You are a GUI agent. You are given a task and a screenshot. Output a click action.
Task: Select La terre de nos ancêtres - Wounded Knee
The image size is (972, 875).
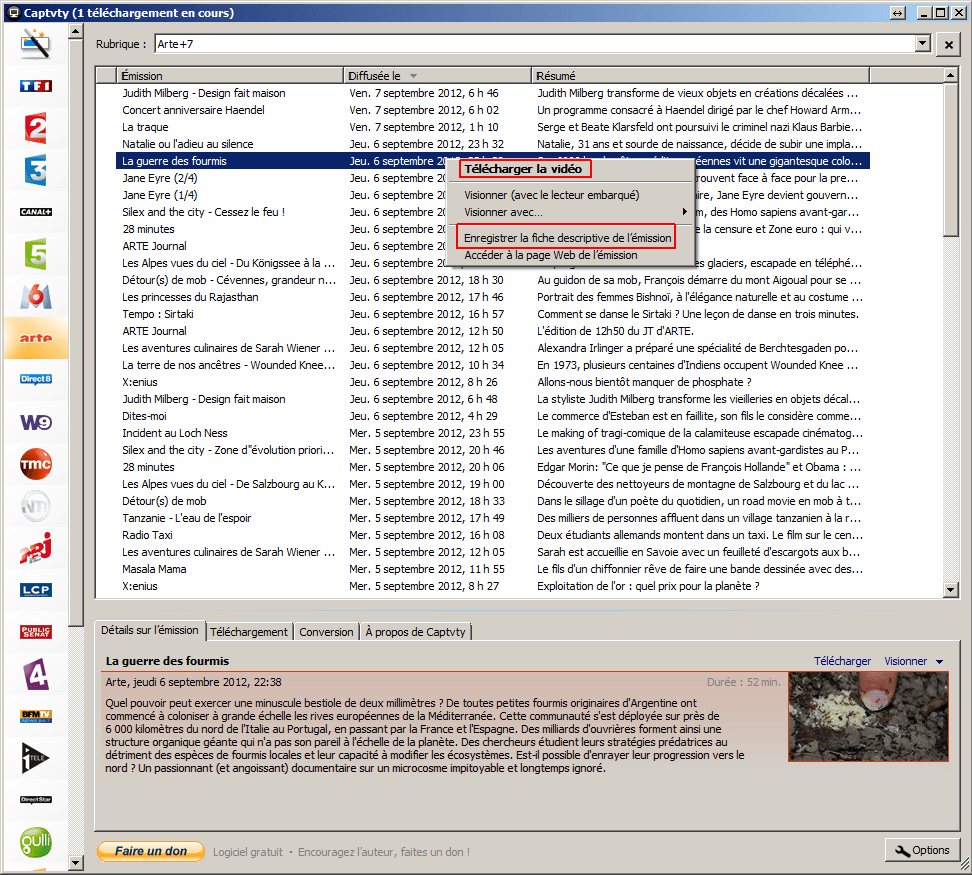point(492,366)
